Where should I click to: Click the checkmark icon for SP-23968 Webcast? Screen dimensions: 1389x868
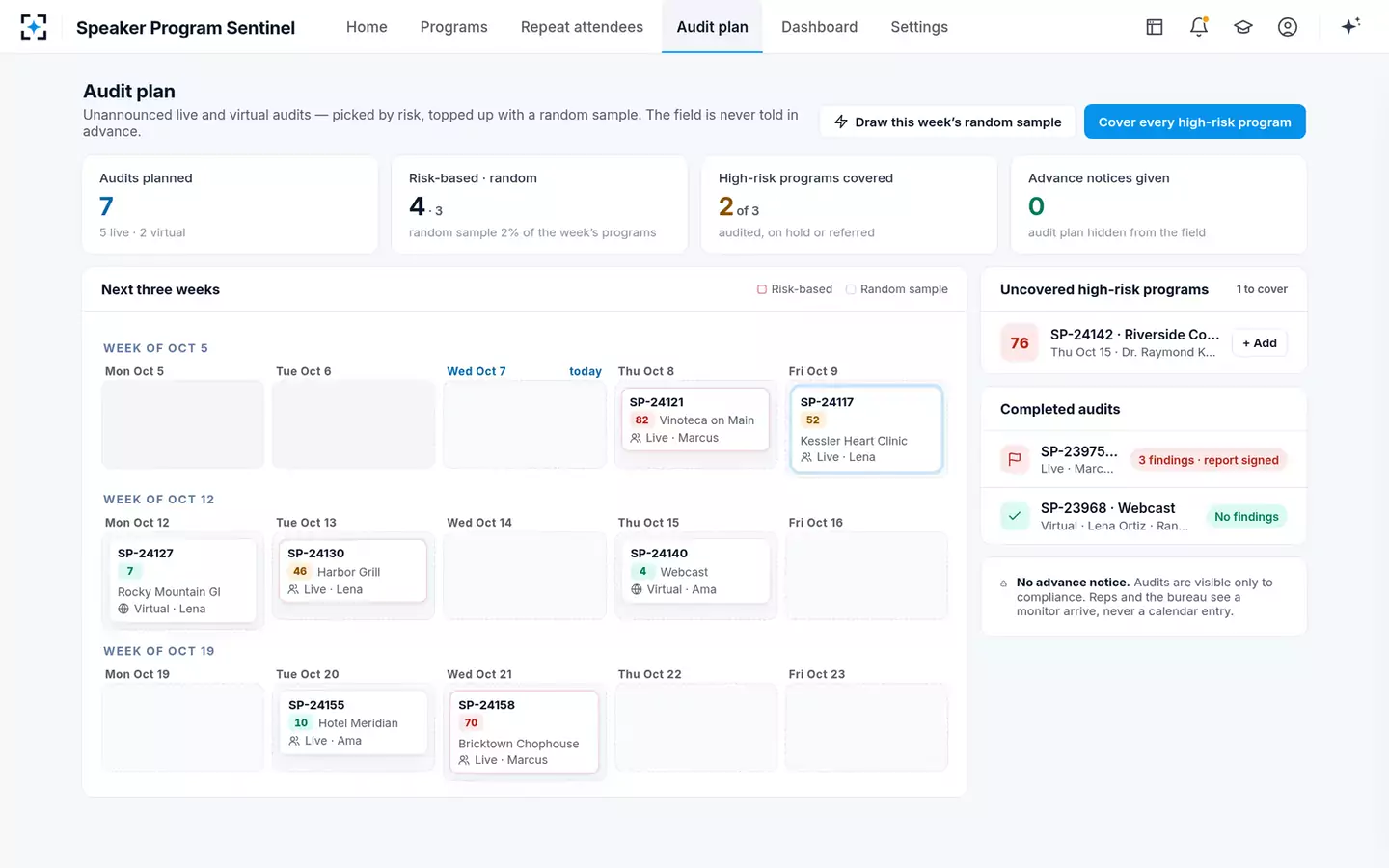[1015, 516]
